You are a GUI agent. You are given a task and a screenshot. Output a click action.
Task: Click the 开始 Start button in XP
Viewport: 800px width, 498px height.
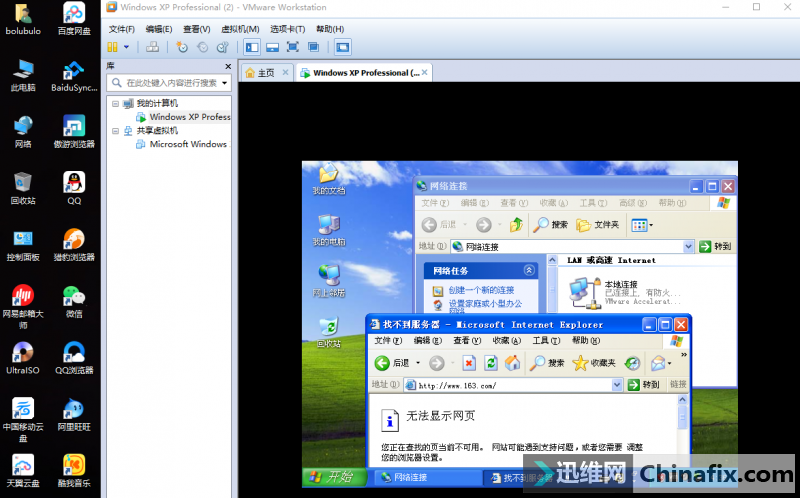click(334, 477)
